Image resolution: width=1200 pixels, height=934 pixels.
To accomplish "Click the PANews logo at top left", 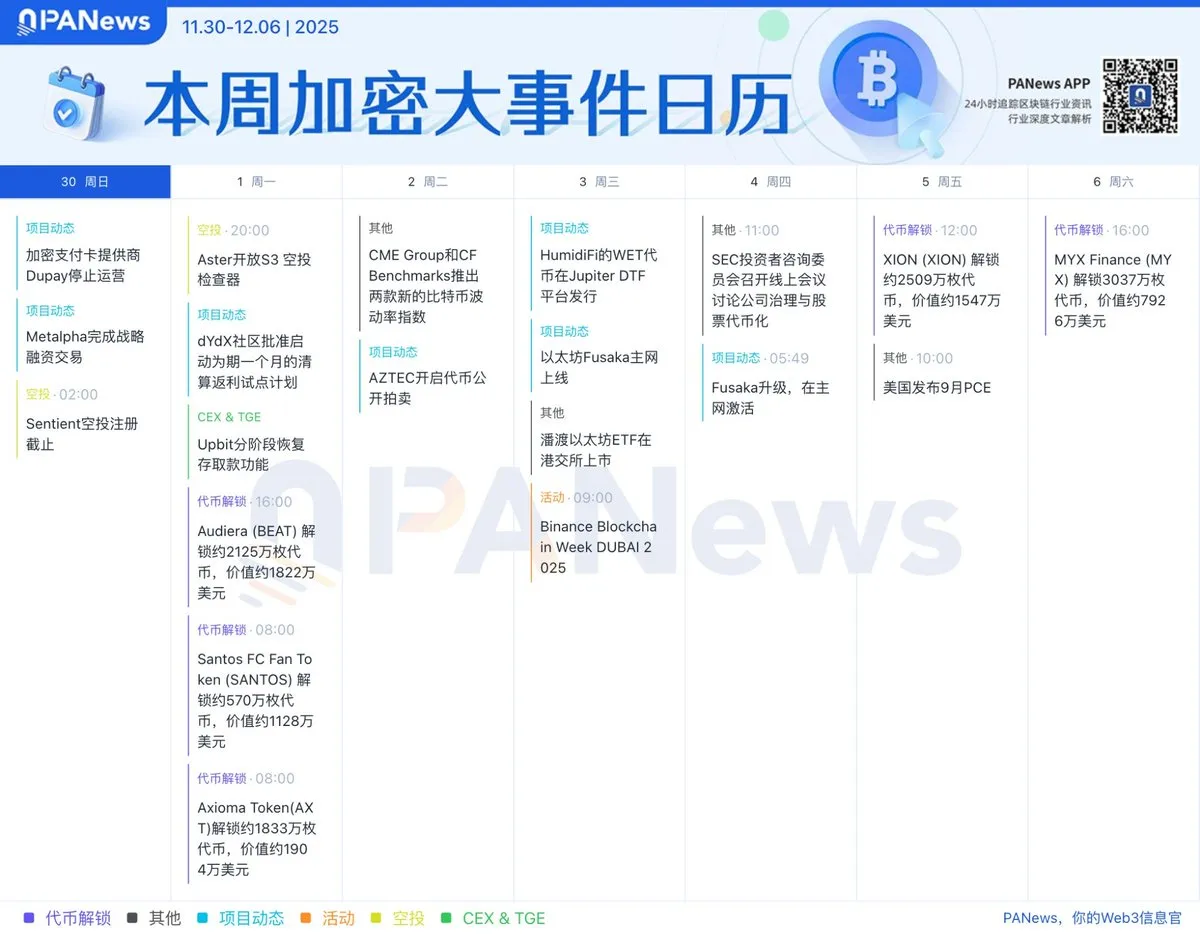I will coord(84,21).
